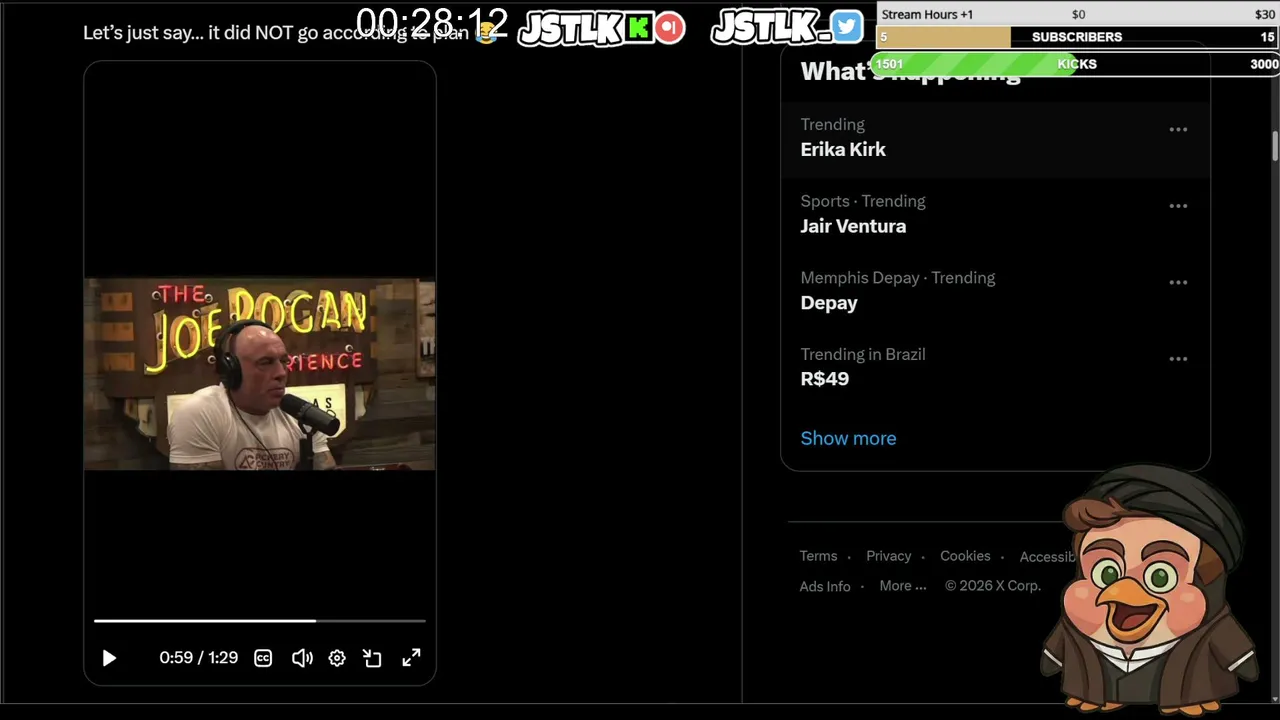Click the page scrollbar thumb
The height and width of the screenshot is (720, 1280).
[1275, 146]
